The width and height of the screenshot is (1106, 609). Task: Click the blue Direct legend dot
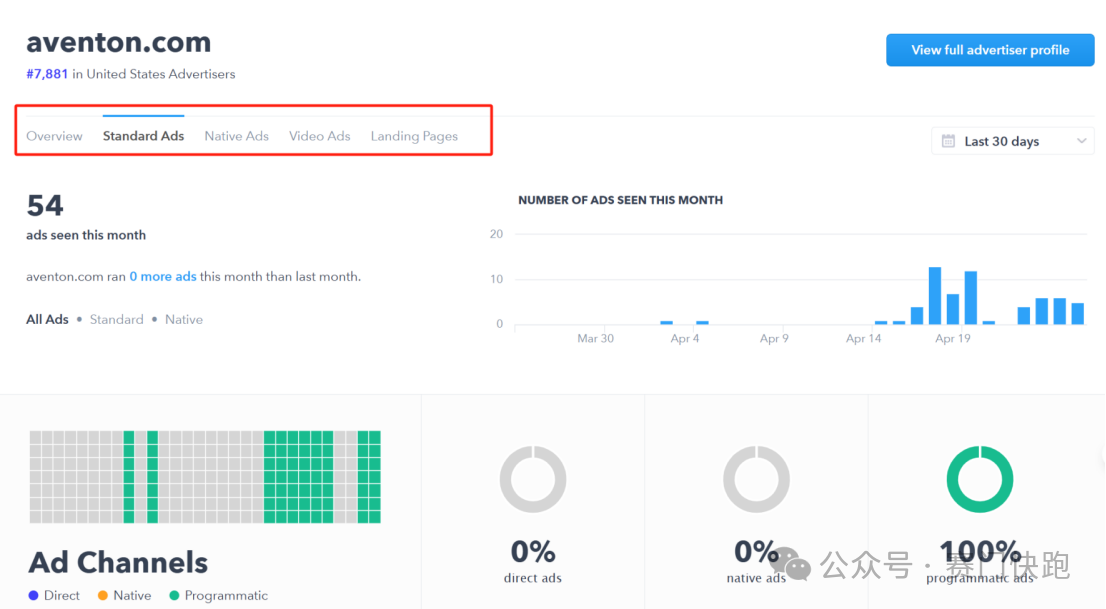click(34, 596)
